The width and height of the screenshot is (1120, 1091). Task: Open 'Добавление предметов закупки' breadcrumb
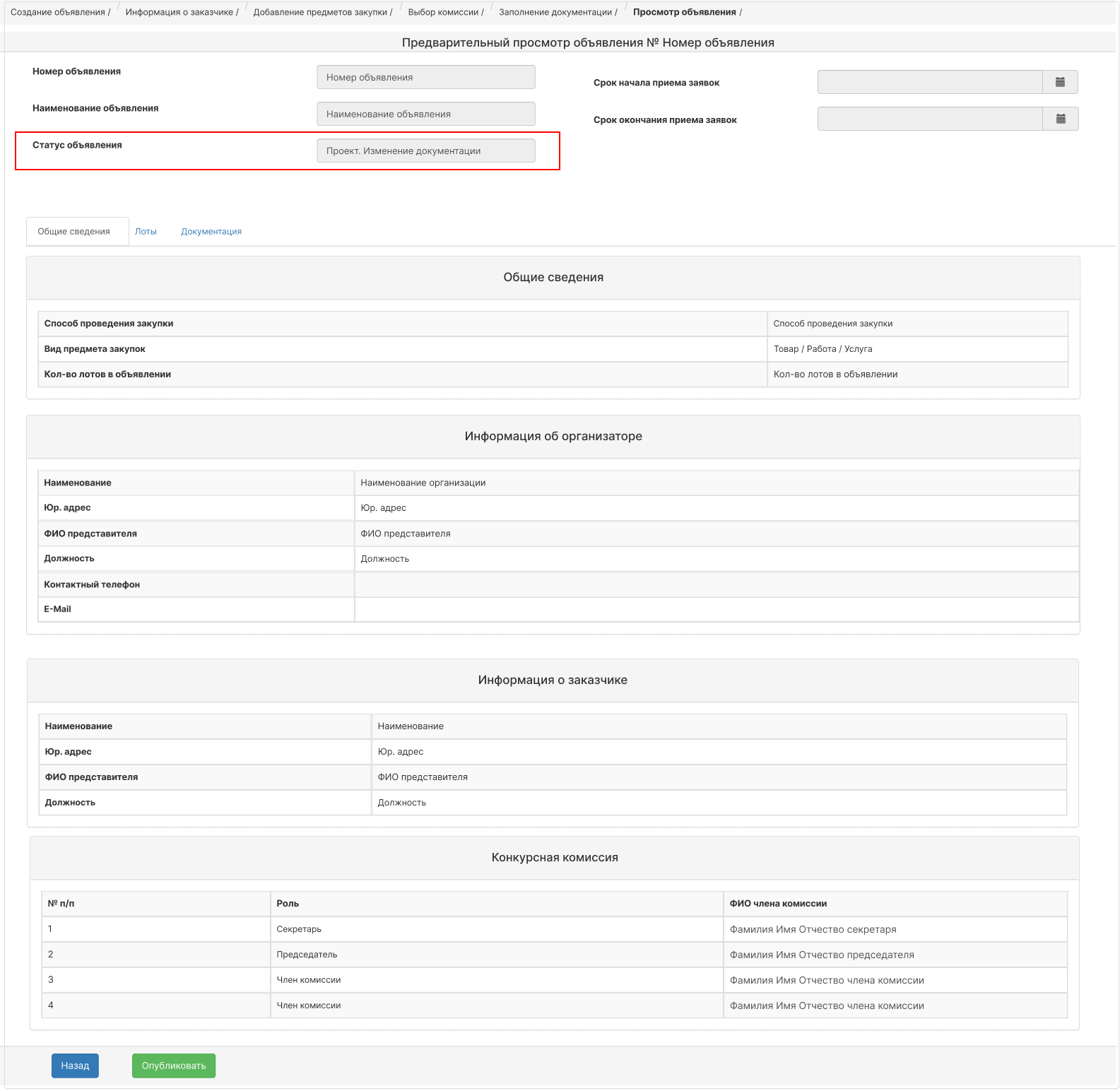tap(320, 12)
